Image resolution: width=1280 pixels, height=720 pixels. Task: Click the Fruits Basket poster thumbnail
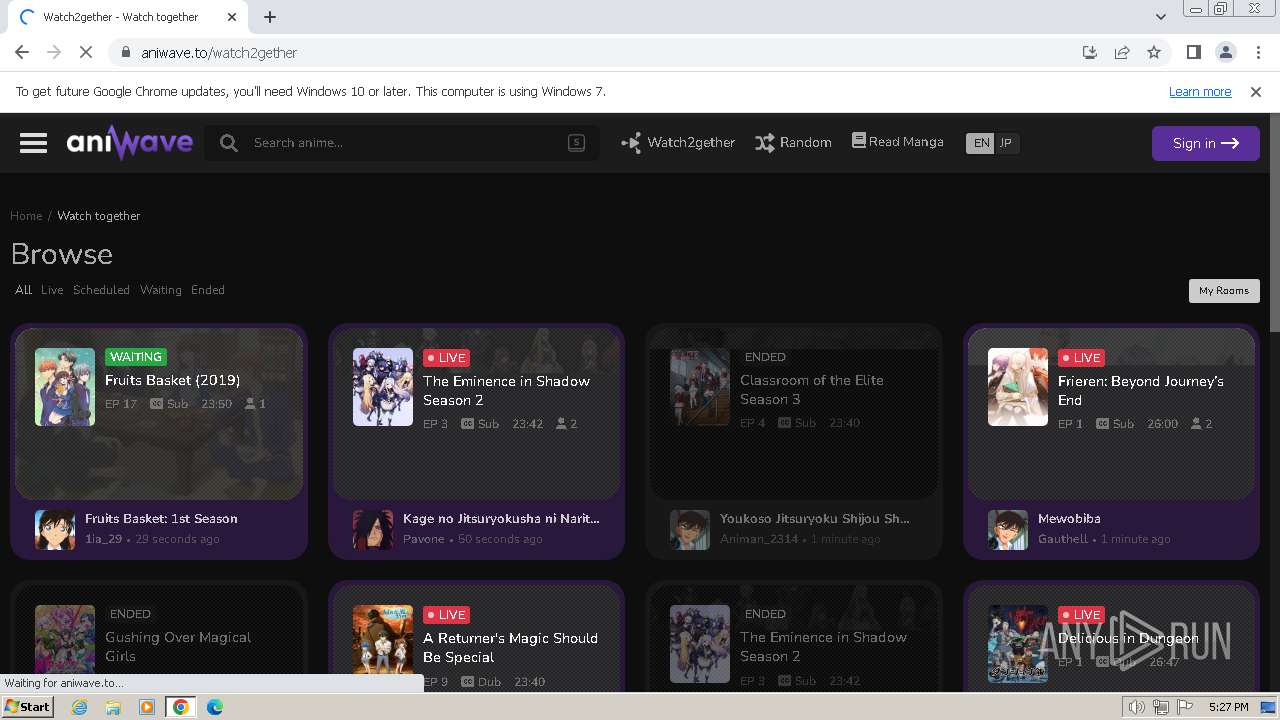click(x=65, y=387)
